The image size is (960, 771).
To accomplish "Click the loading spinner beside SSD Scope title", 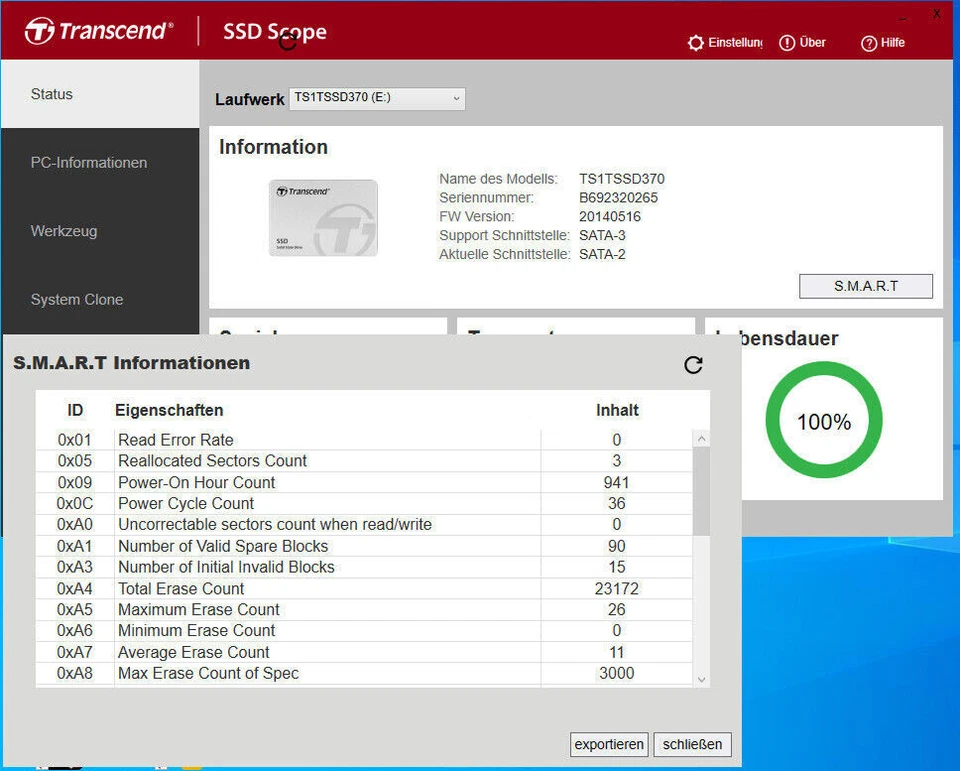I will tap(290, 39).
